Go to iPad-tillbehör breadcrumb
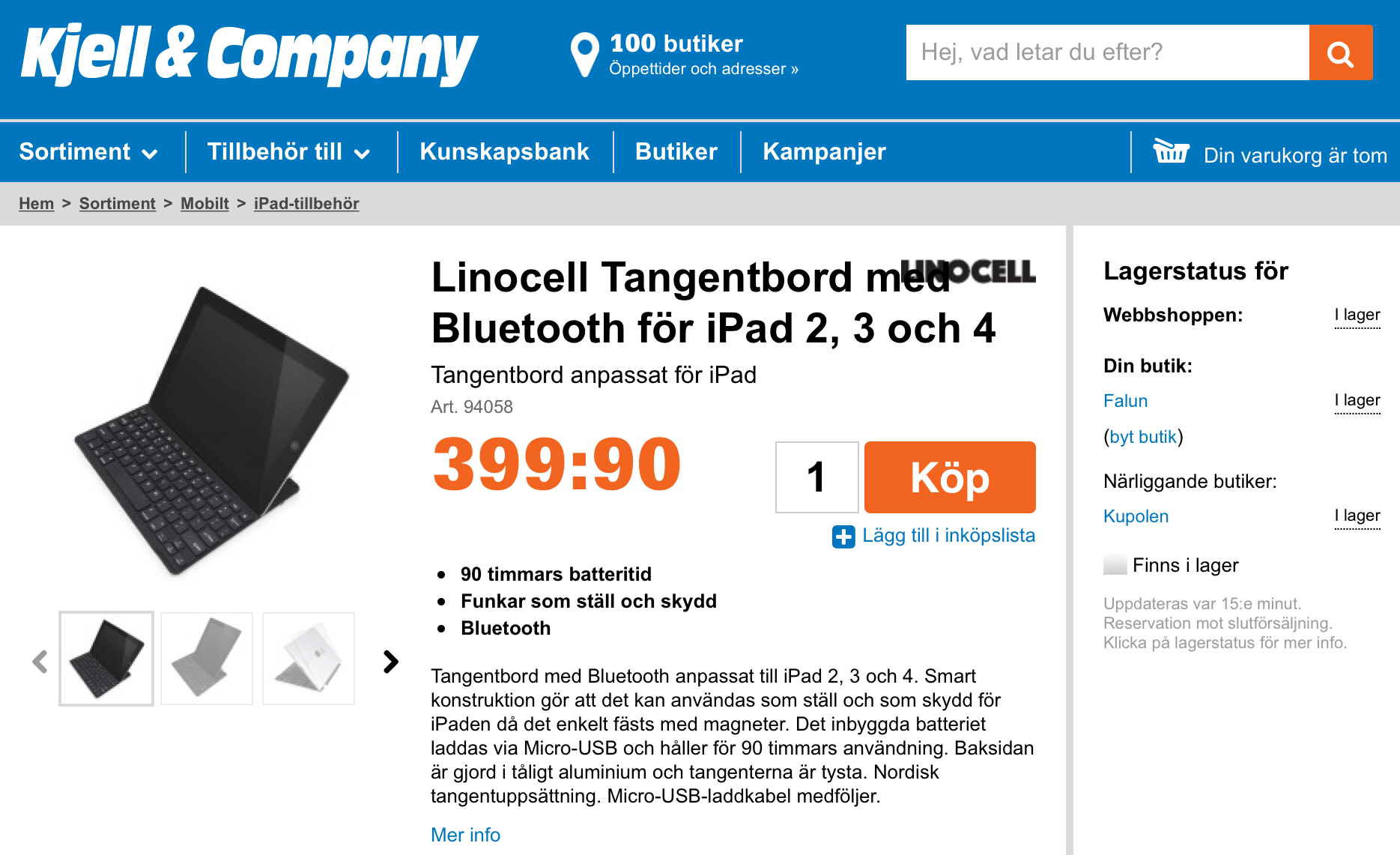1400x855 pixels. 306,204
